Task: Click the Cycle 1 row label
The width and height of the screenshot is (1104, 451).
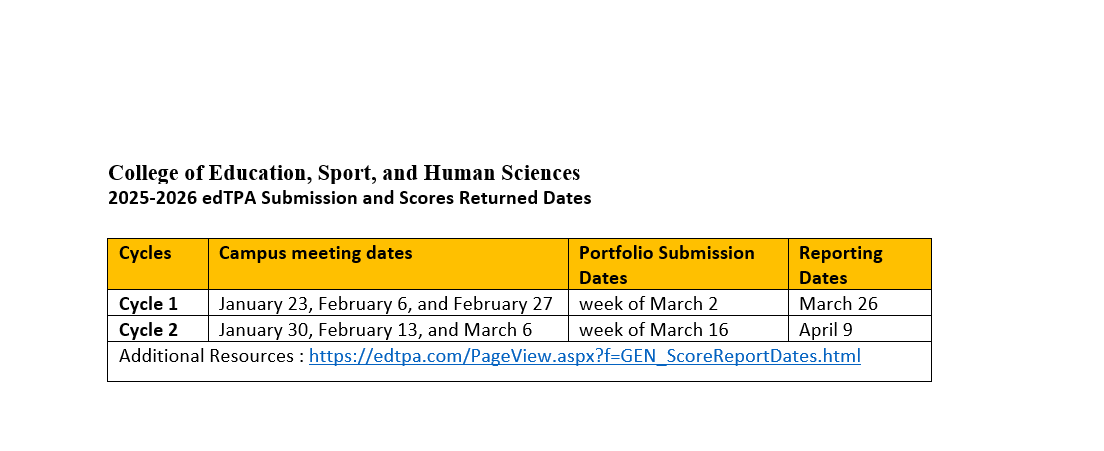Action: point(148,304)
